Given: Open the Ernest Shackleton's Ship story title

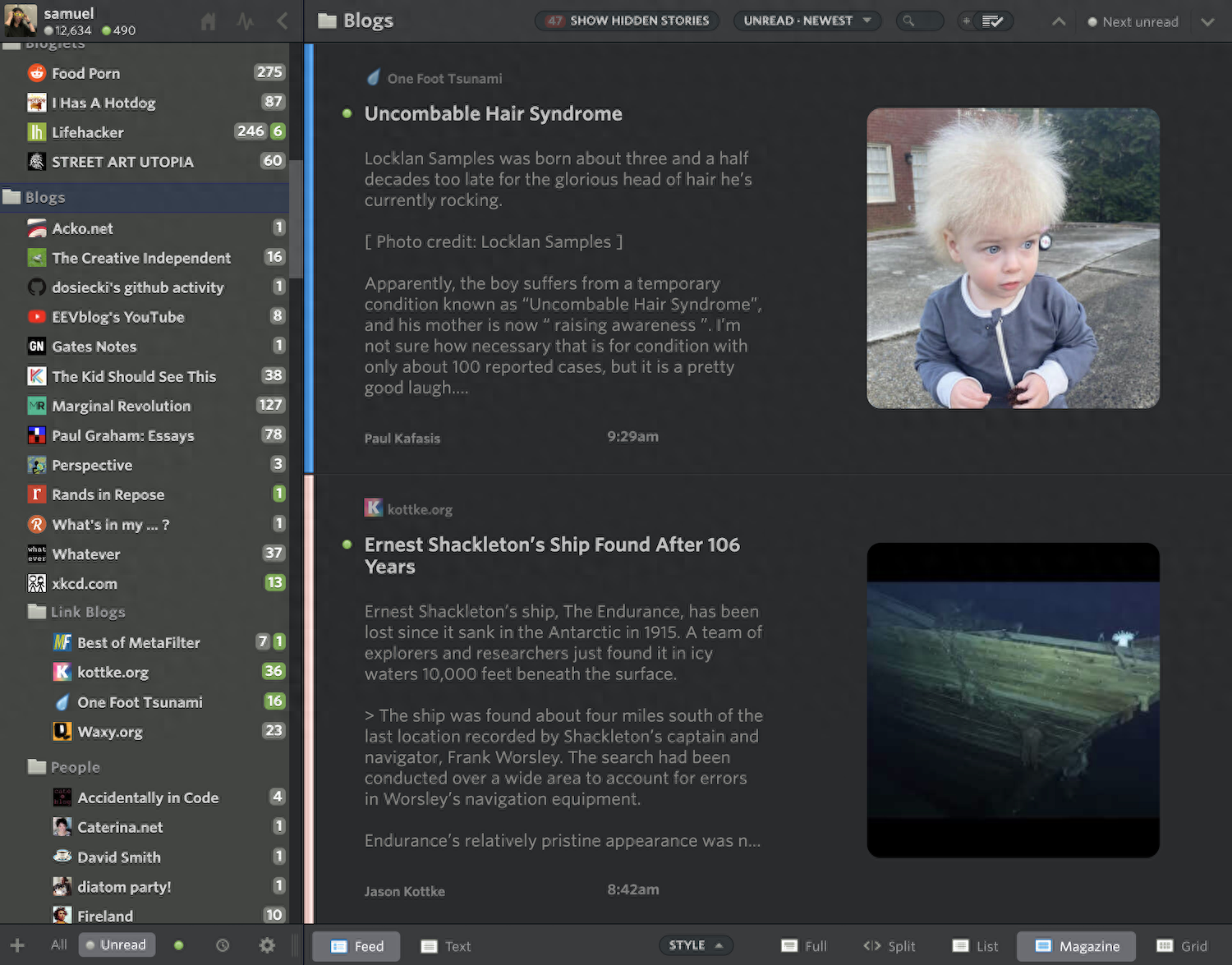Looking at the screenshot, I should 552,555.
